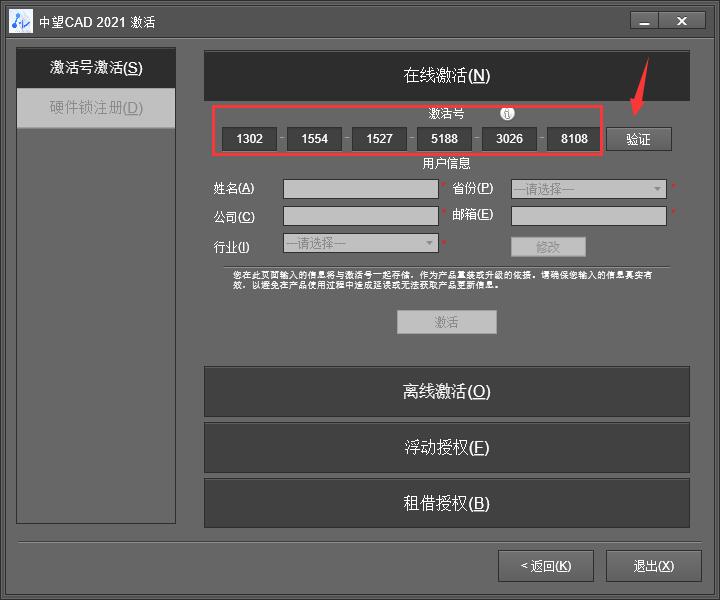This screenshot has width=720, height=600.
Task: Close the activation window
Action: tap(682, 21)
